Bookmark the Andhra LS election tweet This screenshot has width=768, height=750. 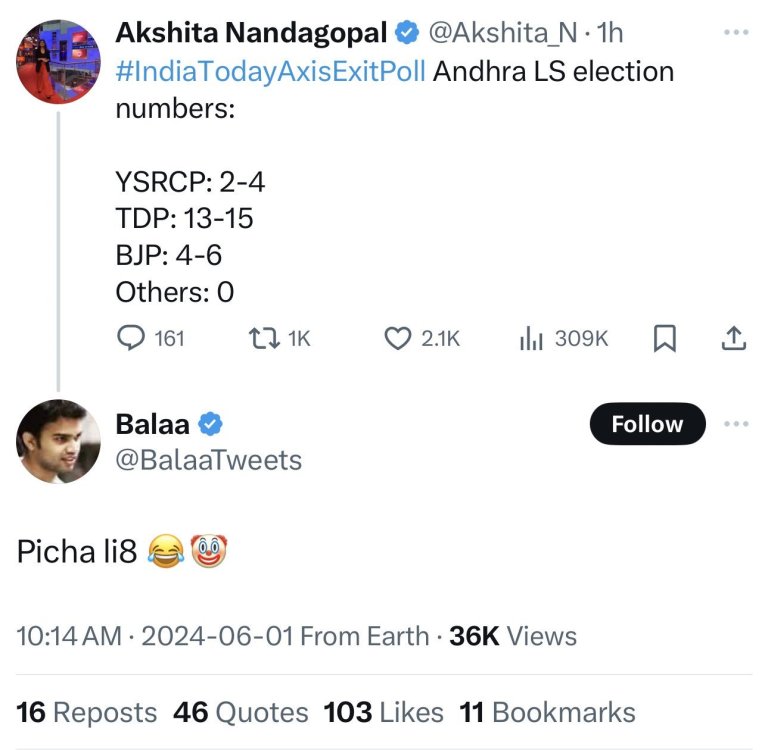(664, 339)
